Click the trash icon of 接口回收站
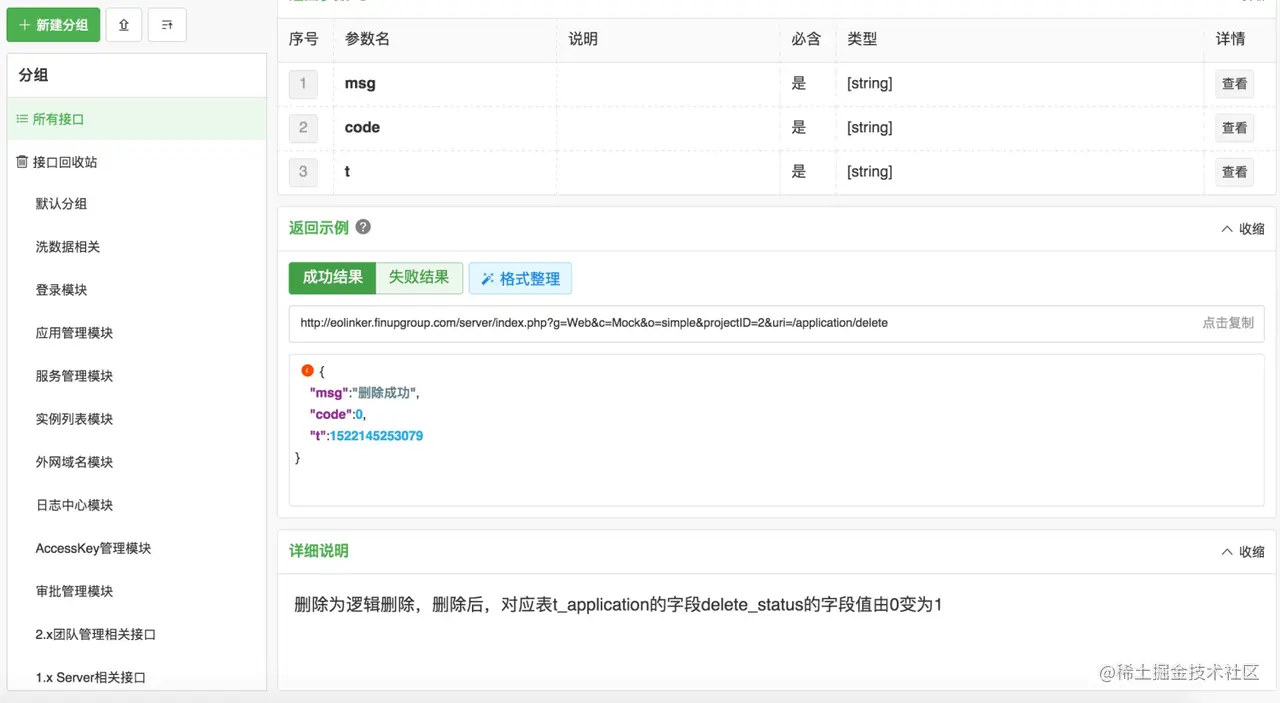The height and width of the screenshot is (703, 1280). [22, 162]
